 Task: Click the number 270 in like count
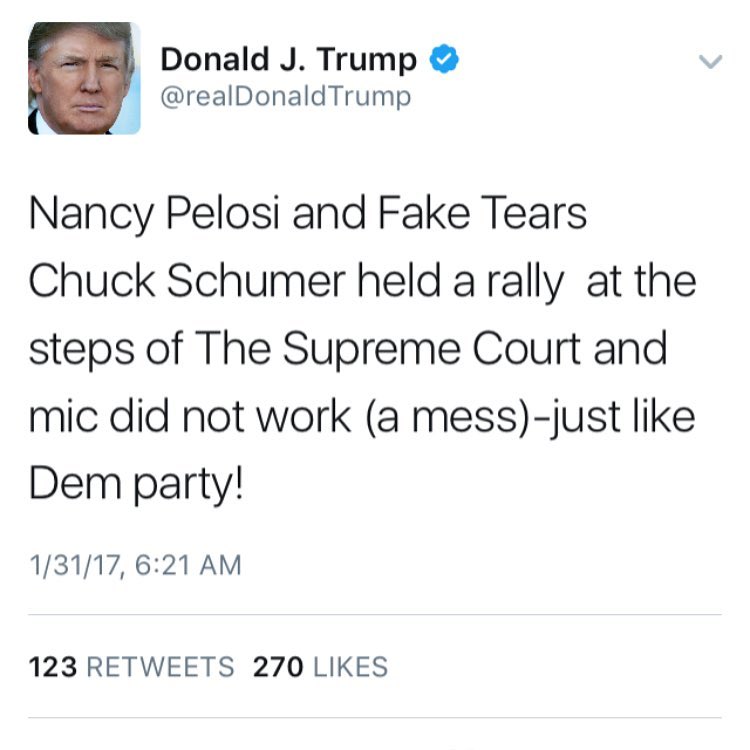pos(278,667)
